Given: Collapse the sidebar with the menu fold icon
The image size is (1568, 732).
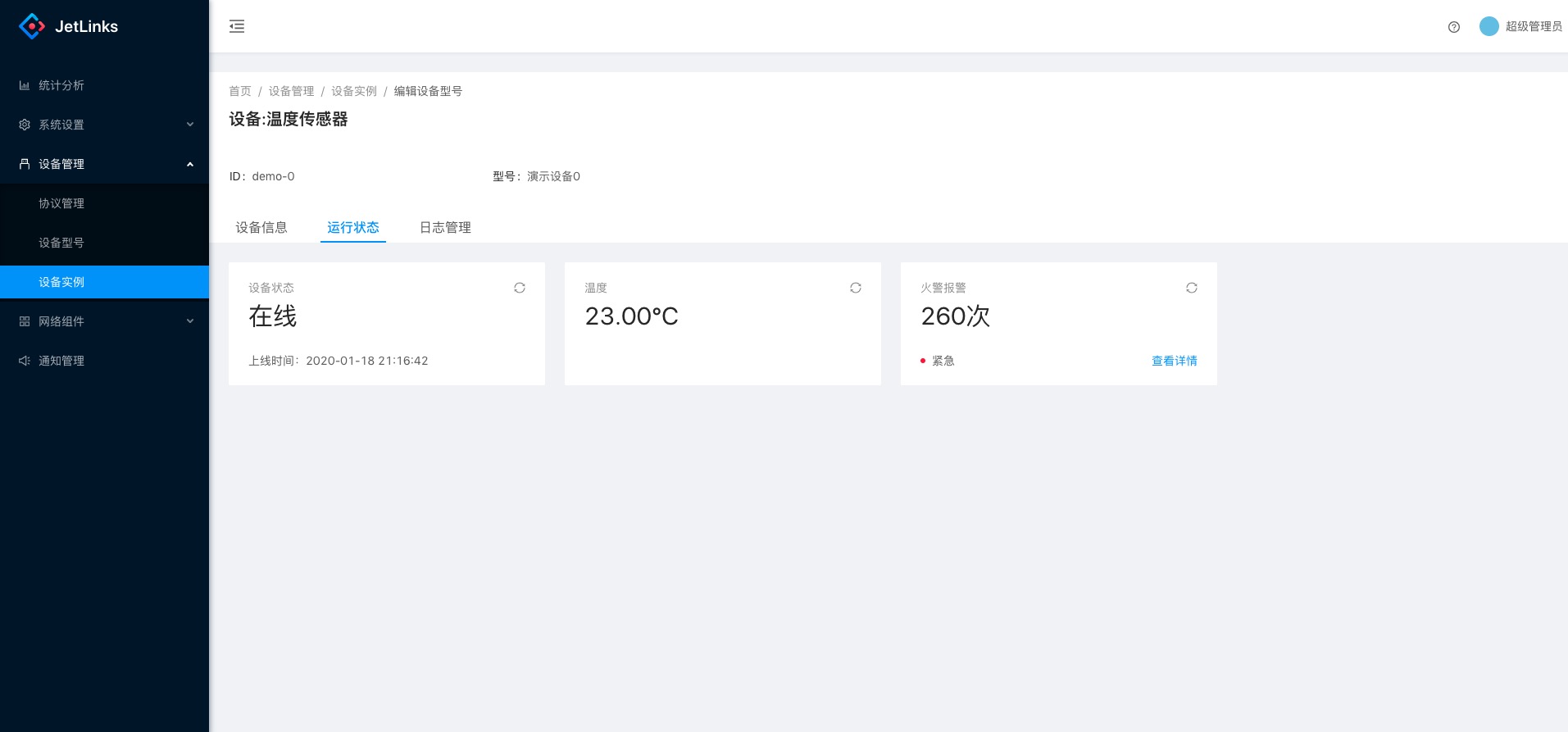Looking at the screenshot, I should pyautogui.click(x=237, y=26).
